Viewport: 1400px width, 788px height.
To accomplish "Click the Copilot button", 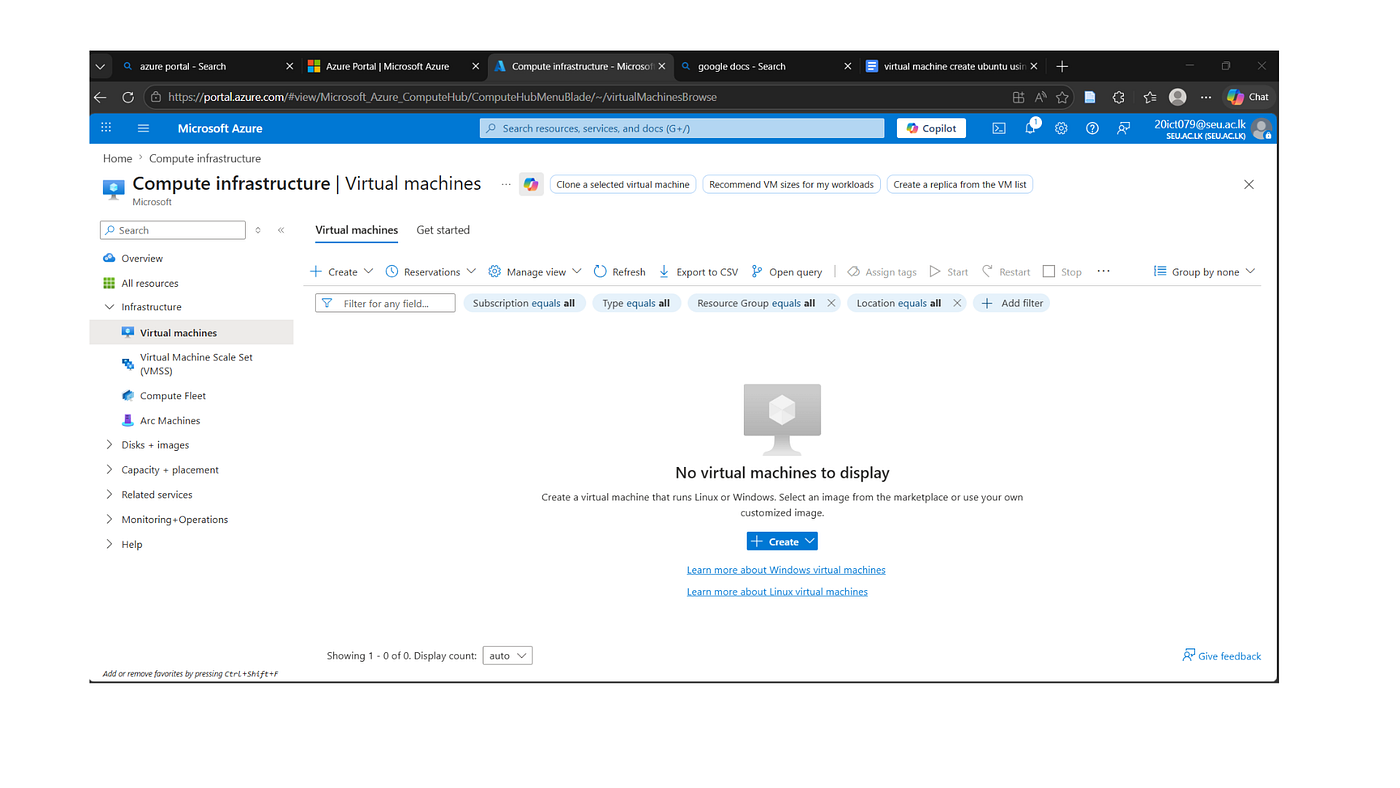I will (932, 128).
